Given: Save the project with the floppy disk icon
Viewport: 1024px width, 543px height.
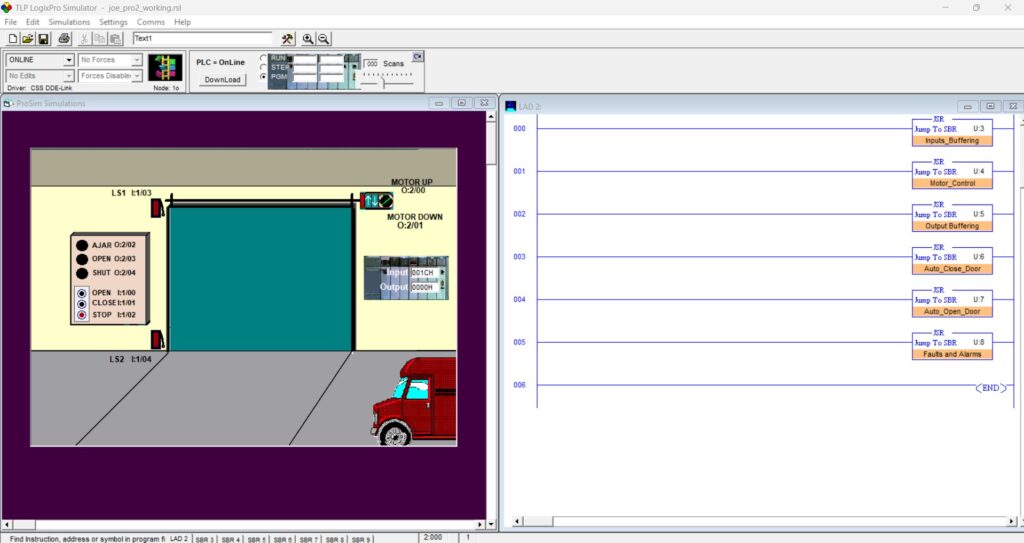Looking at the screenshot, I should (x=43, y=39).
